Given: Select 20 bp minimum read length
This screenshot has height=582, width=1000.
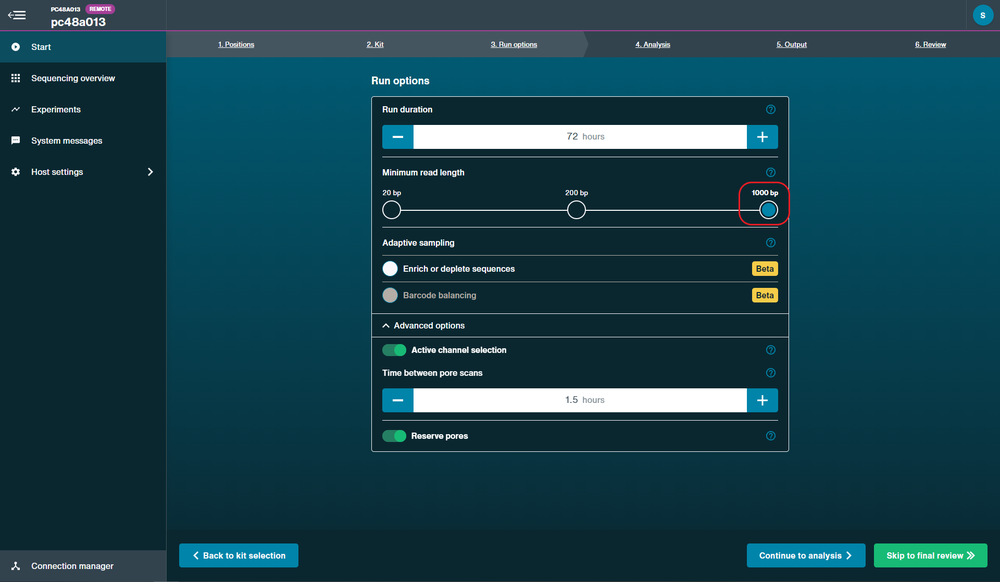Looking at the screenshot, I should point(392,210).
